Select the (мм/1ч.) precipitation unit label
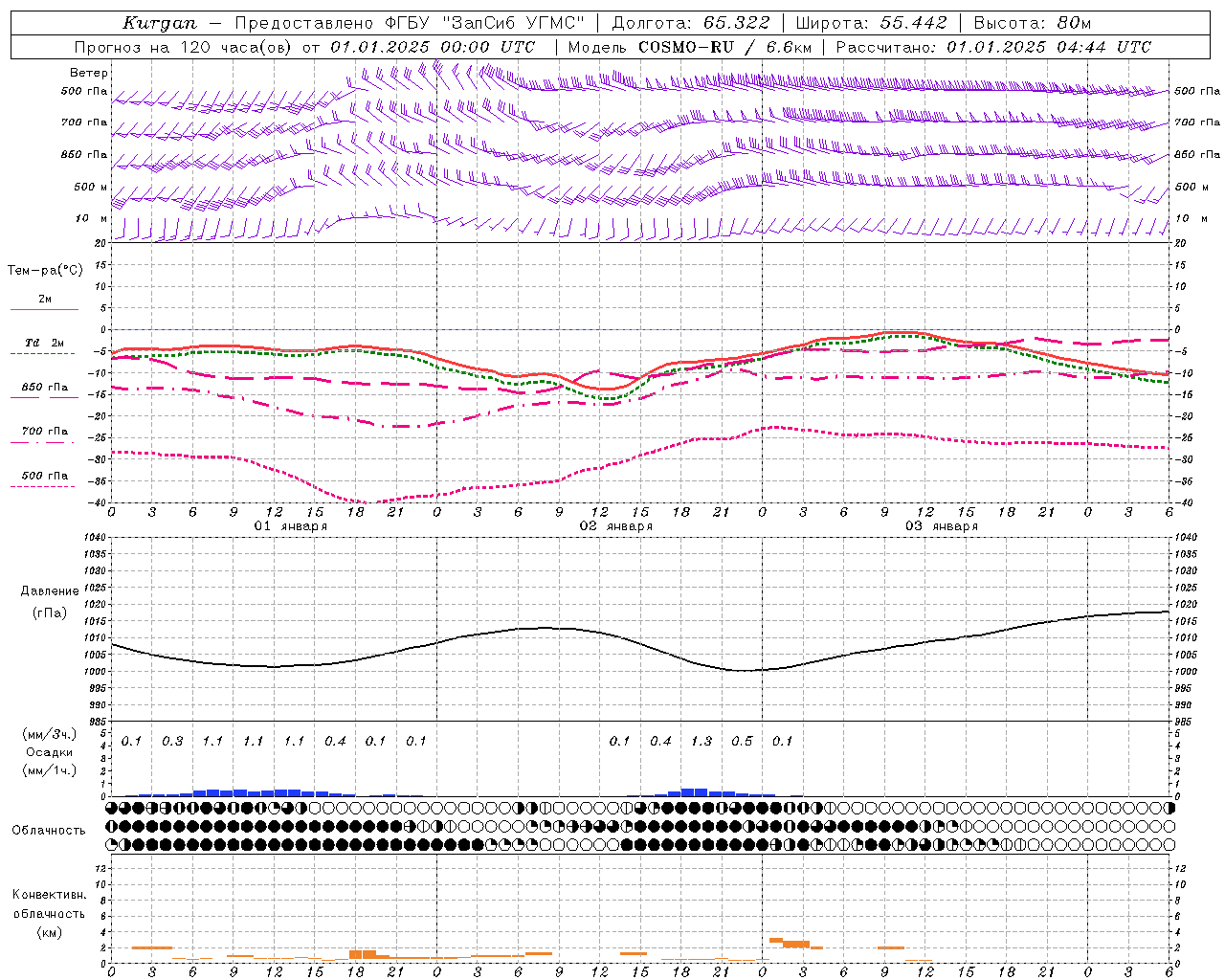Screen dimensions: 1225x980 tap(50, 770)
